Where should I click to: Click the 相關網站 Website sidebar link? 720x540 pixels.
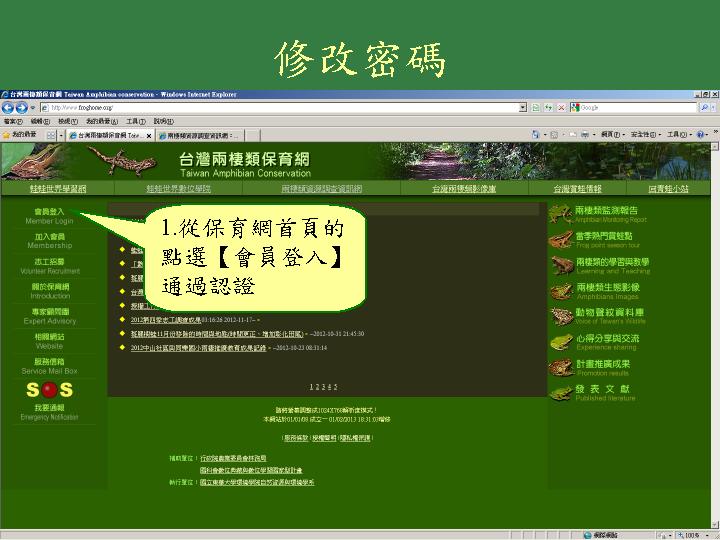coord(49,341)
